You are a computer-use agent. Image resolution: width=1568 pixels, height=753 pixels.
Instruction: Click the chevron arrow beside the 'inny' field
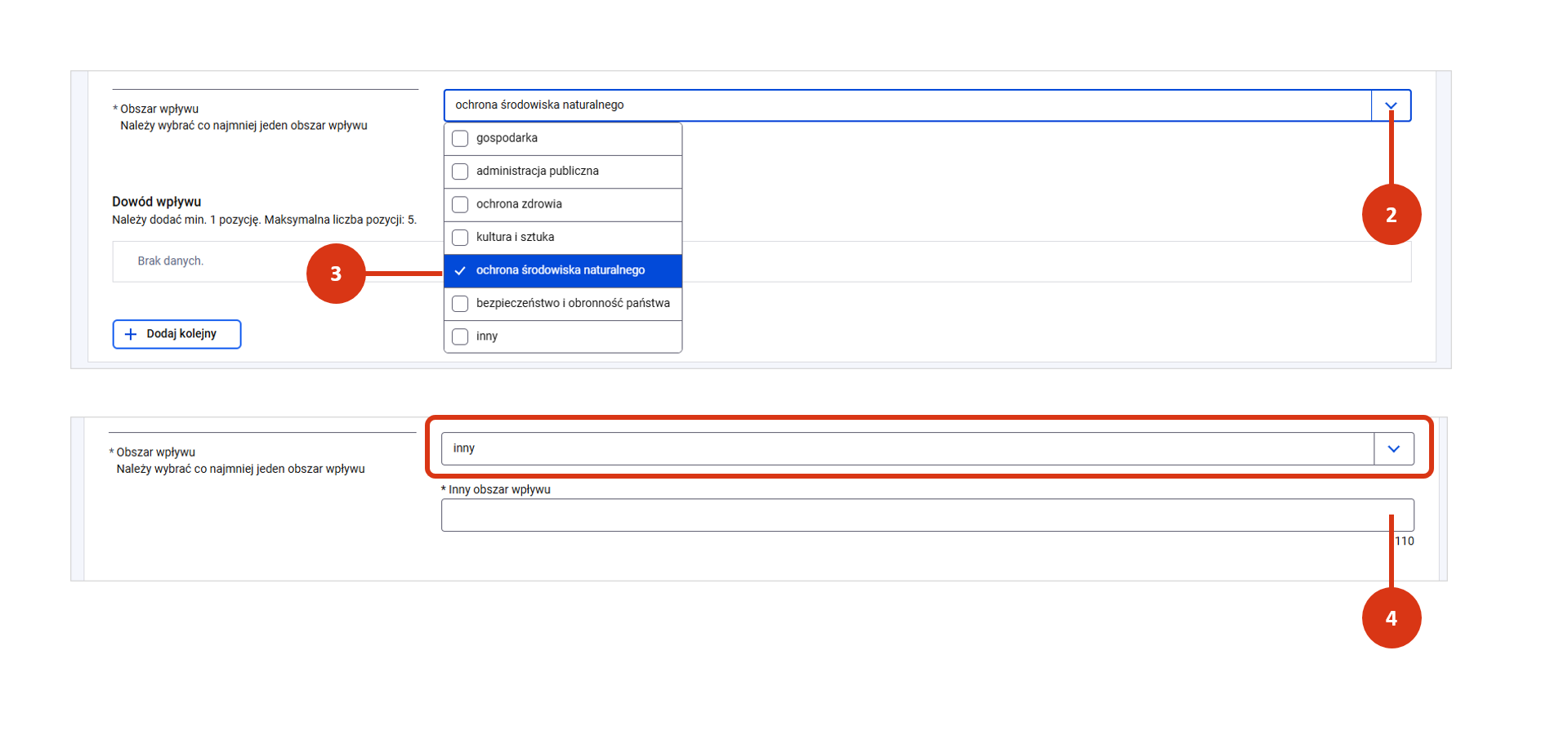point(1394,449)
